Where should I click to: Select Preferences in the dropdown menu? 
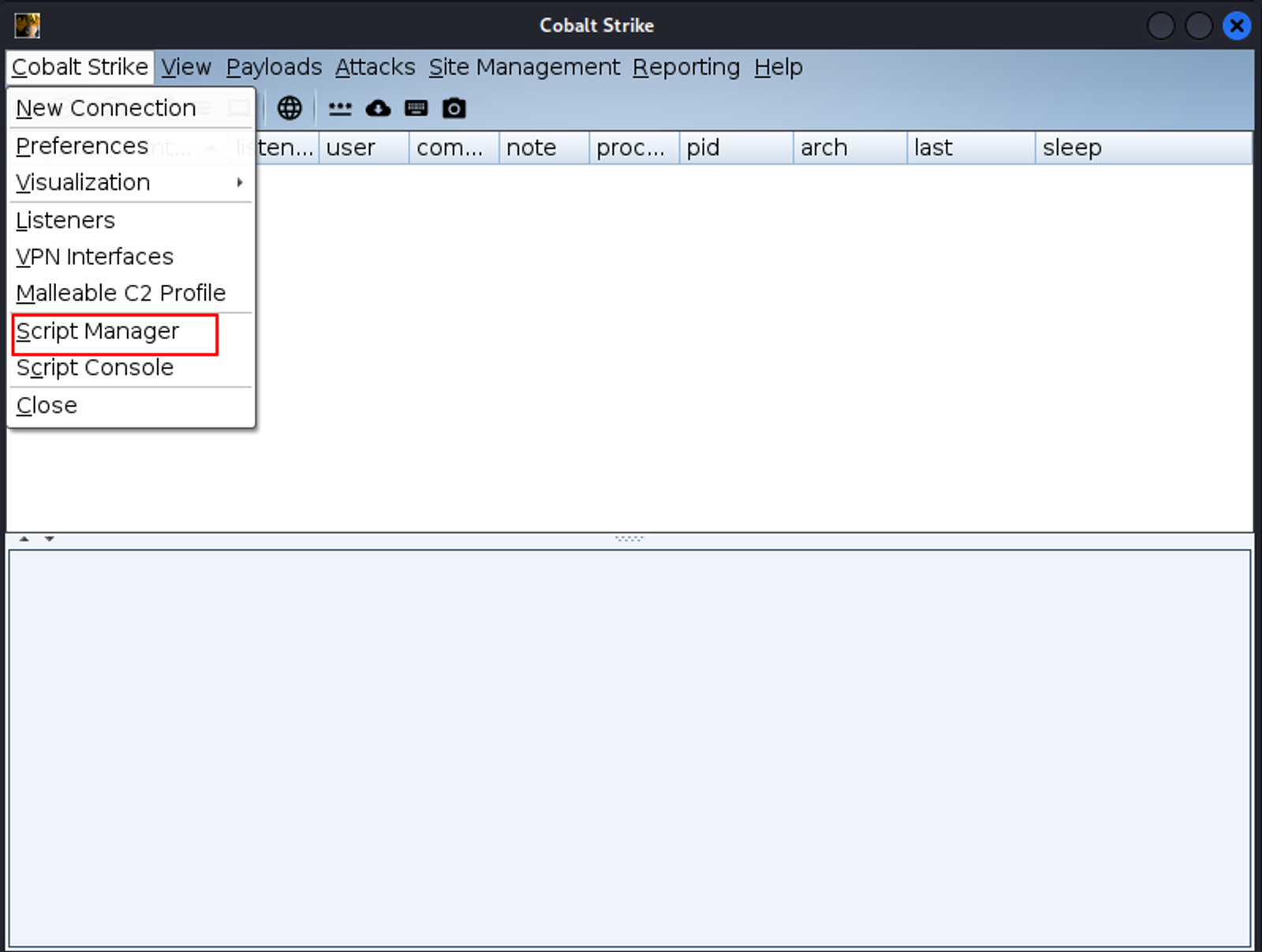(131, 146)
